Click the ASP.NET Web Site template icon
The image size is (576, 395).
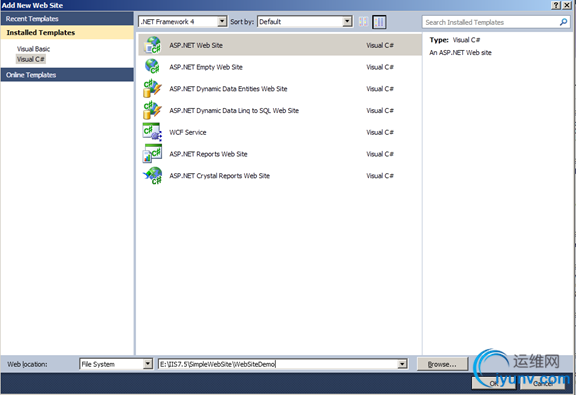(x=152, y=45)
